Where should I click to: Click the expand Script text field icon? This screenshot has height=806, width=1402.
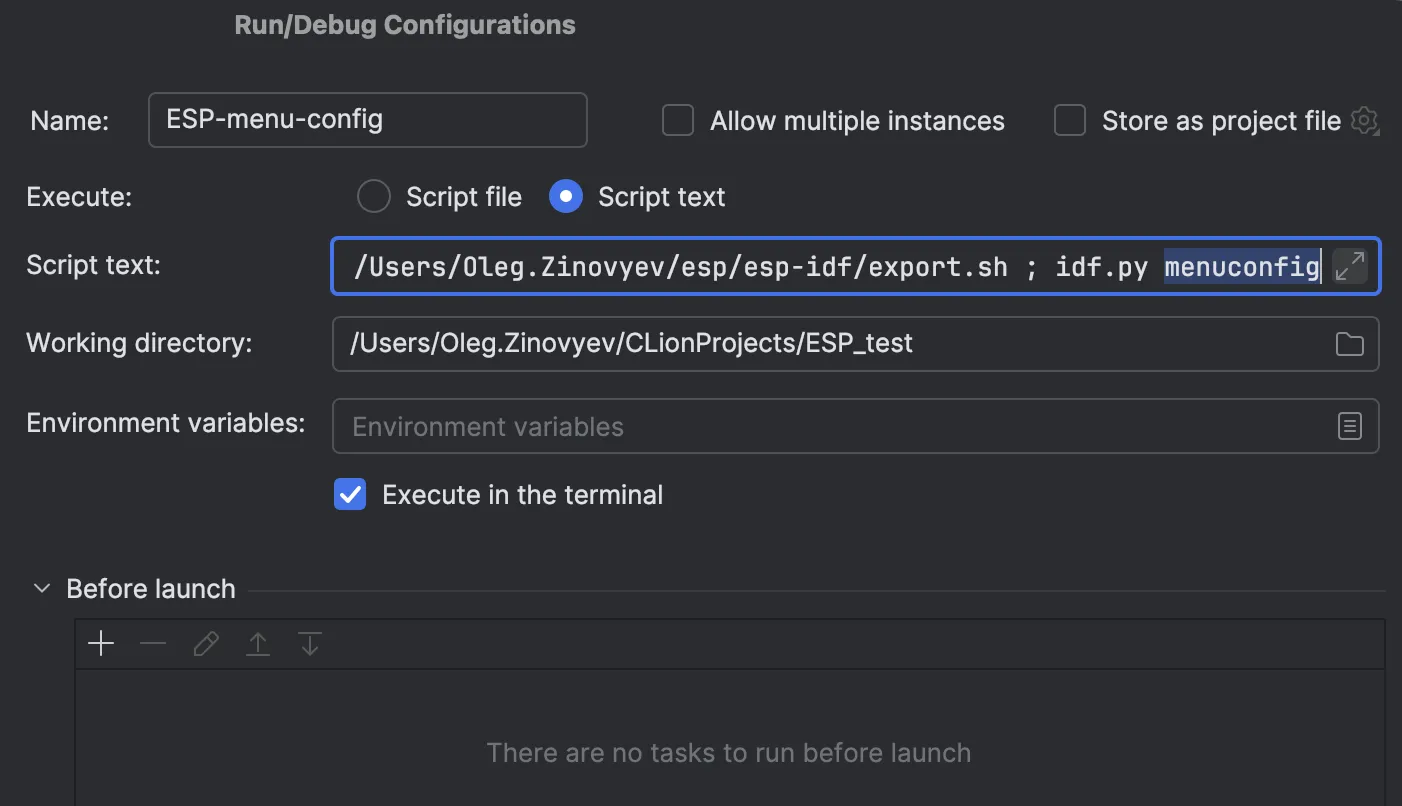click(x=1350, y=266)
